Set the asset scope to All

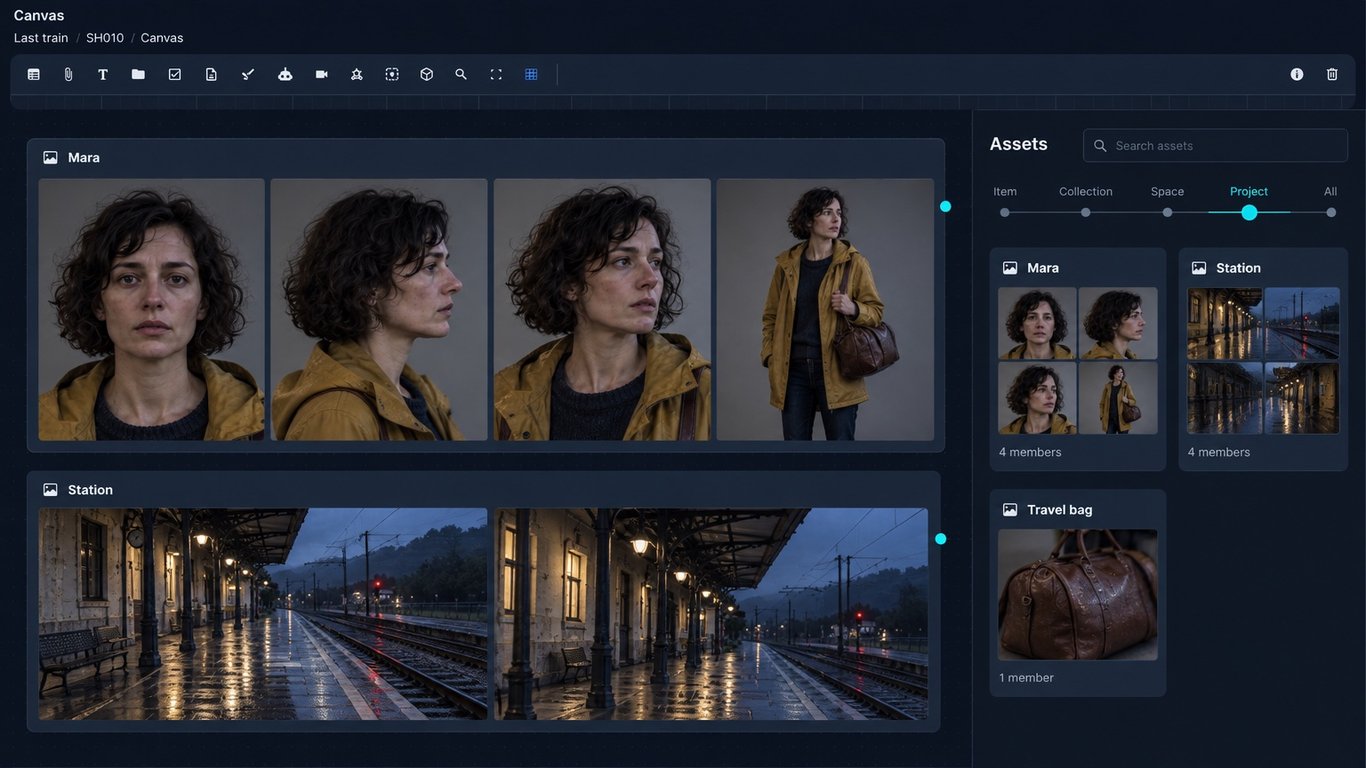point(1331,212)
